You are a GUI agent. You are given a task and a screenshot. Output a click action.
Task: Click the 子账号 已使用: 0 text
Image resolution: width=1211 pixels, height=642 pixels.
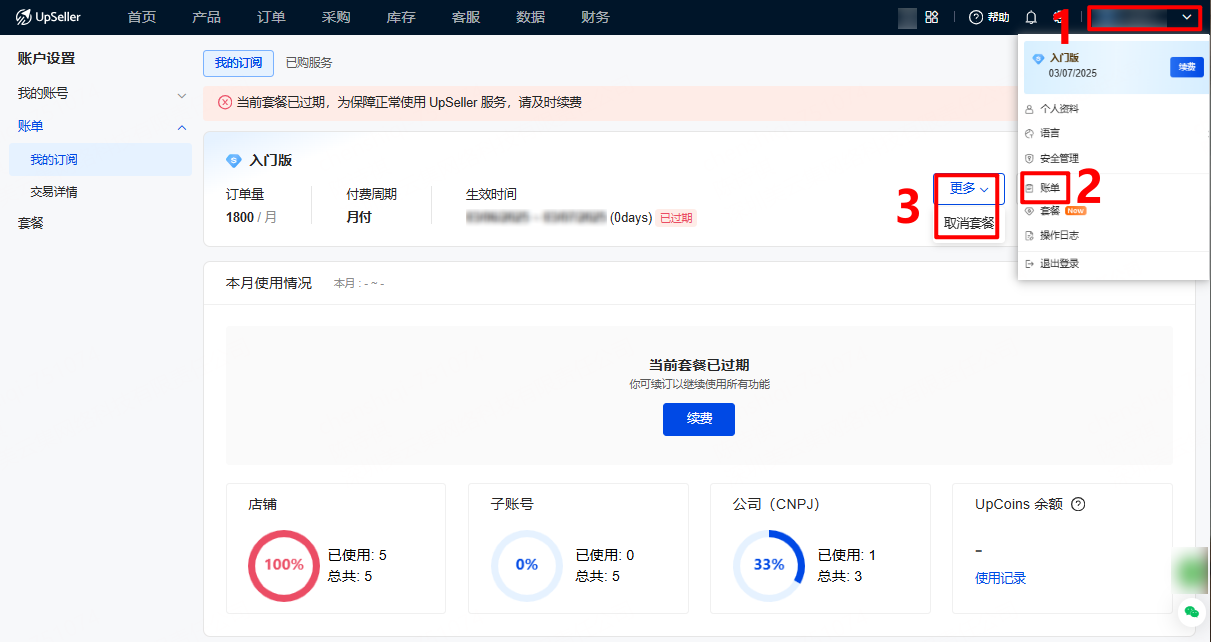(605, 555)
